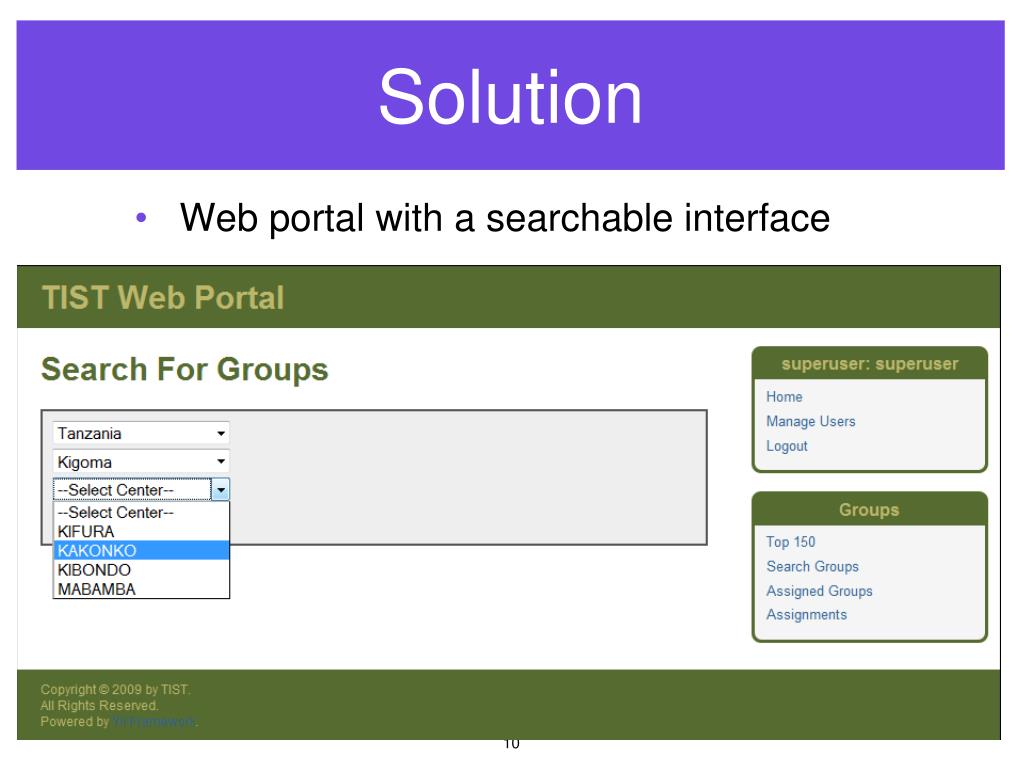Open the Tanzania country dropdown
Screen dimensions: 1023x767
point(141,433)
